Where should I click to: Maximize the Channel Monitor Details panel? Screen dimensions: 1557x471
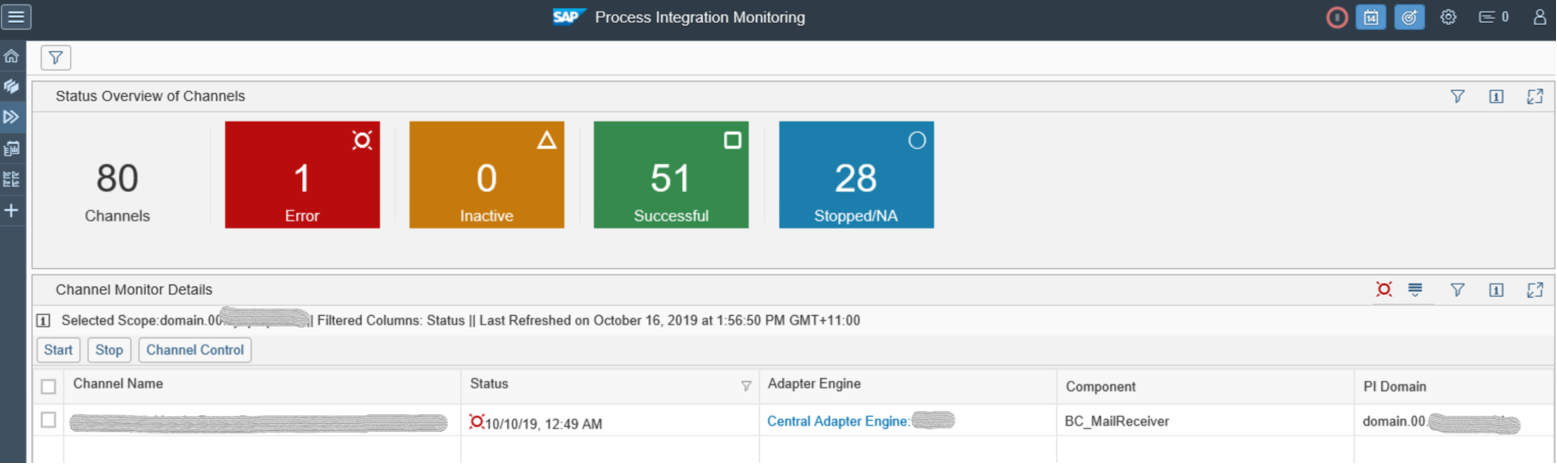pyautogui.click(x=1535, y=290)
